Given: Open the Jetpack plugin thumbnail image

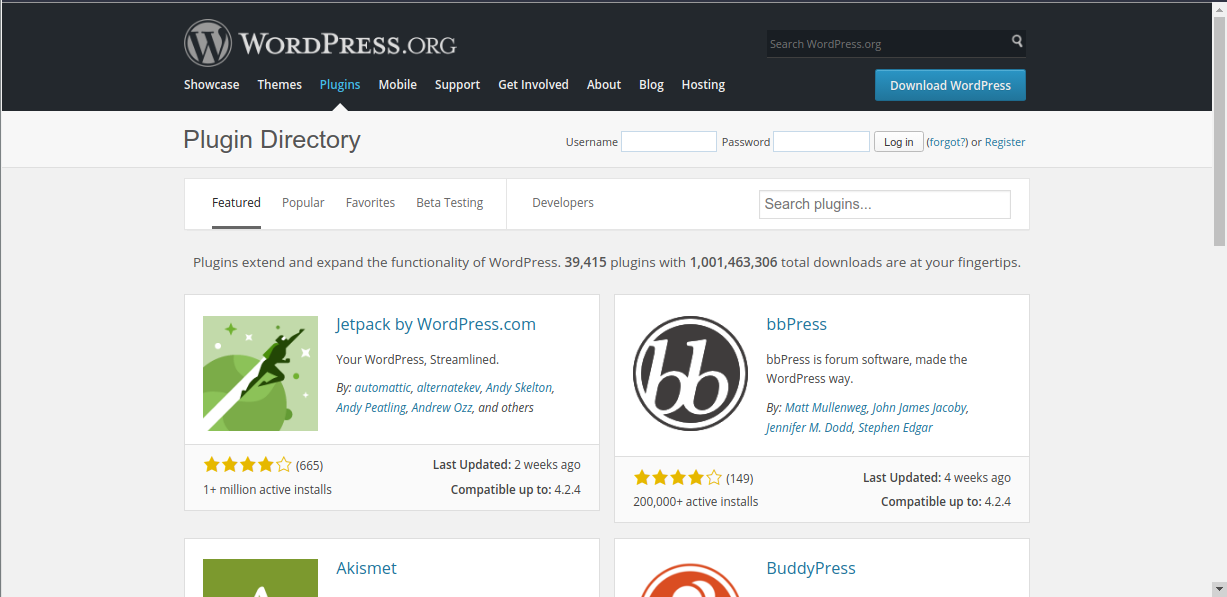Looking at the screenshot, I should (x=260, y=373).
